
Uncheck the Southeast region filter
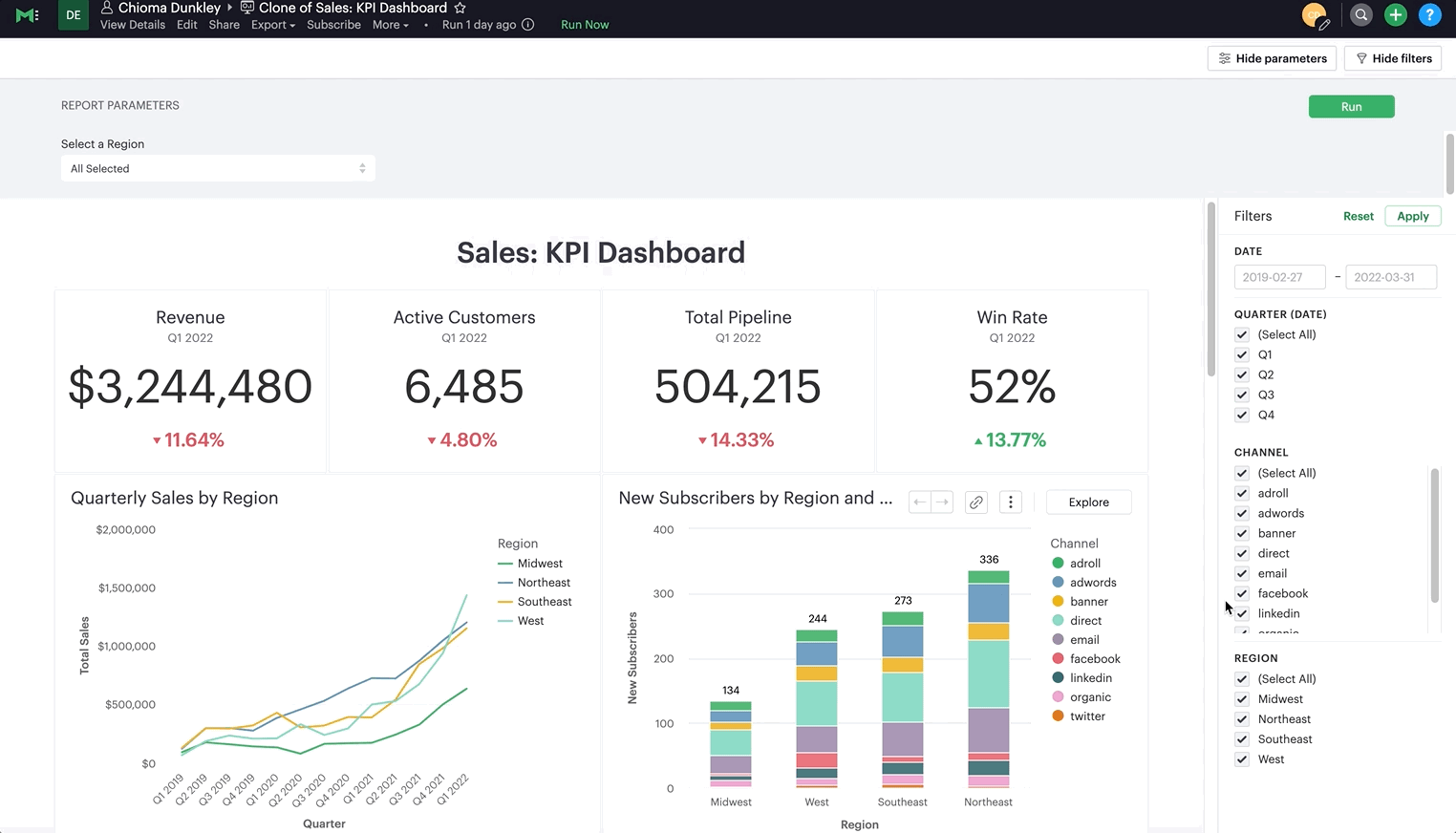pyautogui.click(x=1242, y=739)
